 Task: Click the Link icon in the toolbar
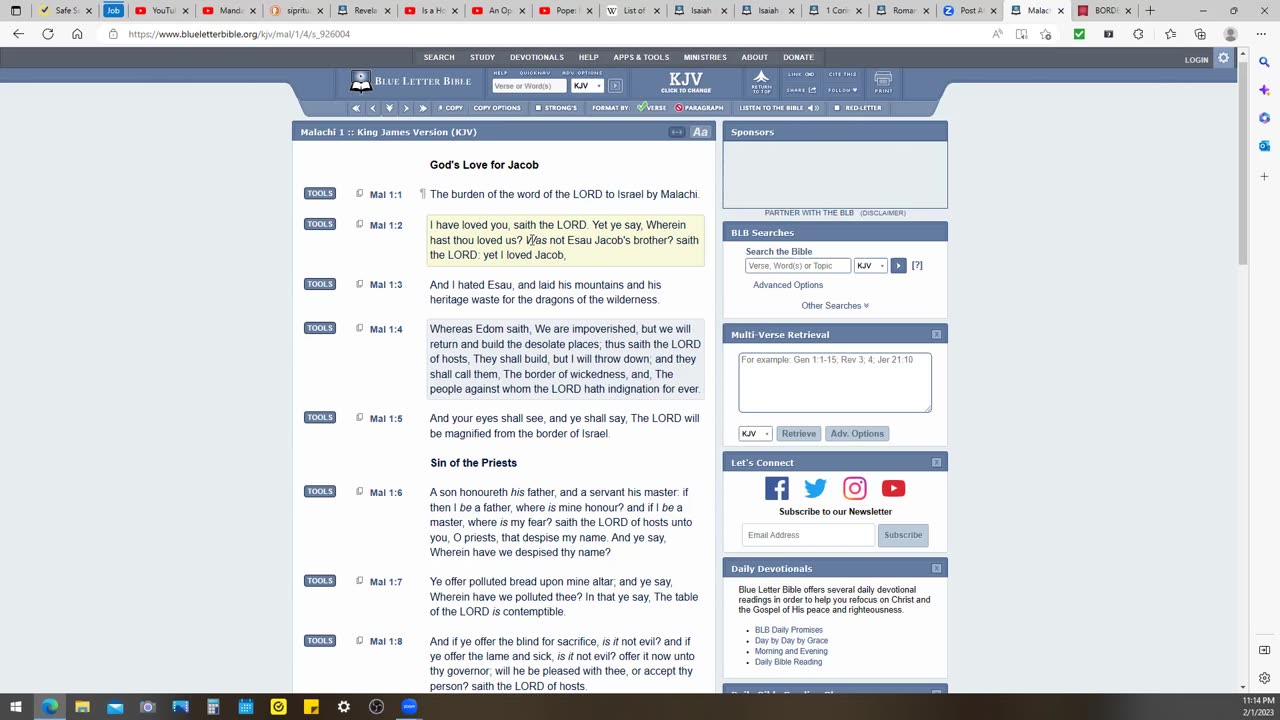(x=800, y=74)
